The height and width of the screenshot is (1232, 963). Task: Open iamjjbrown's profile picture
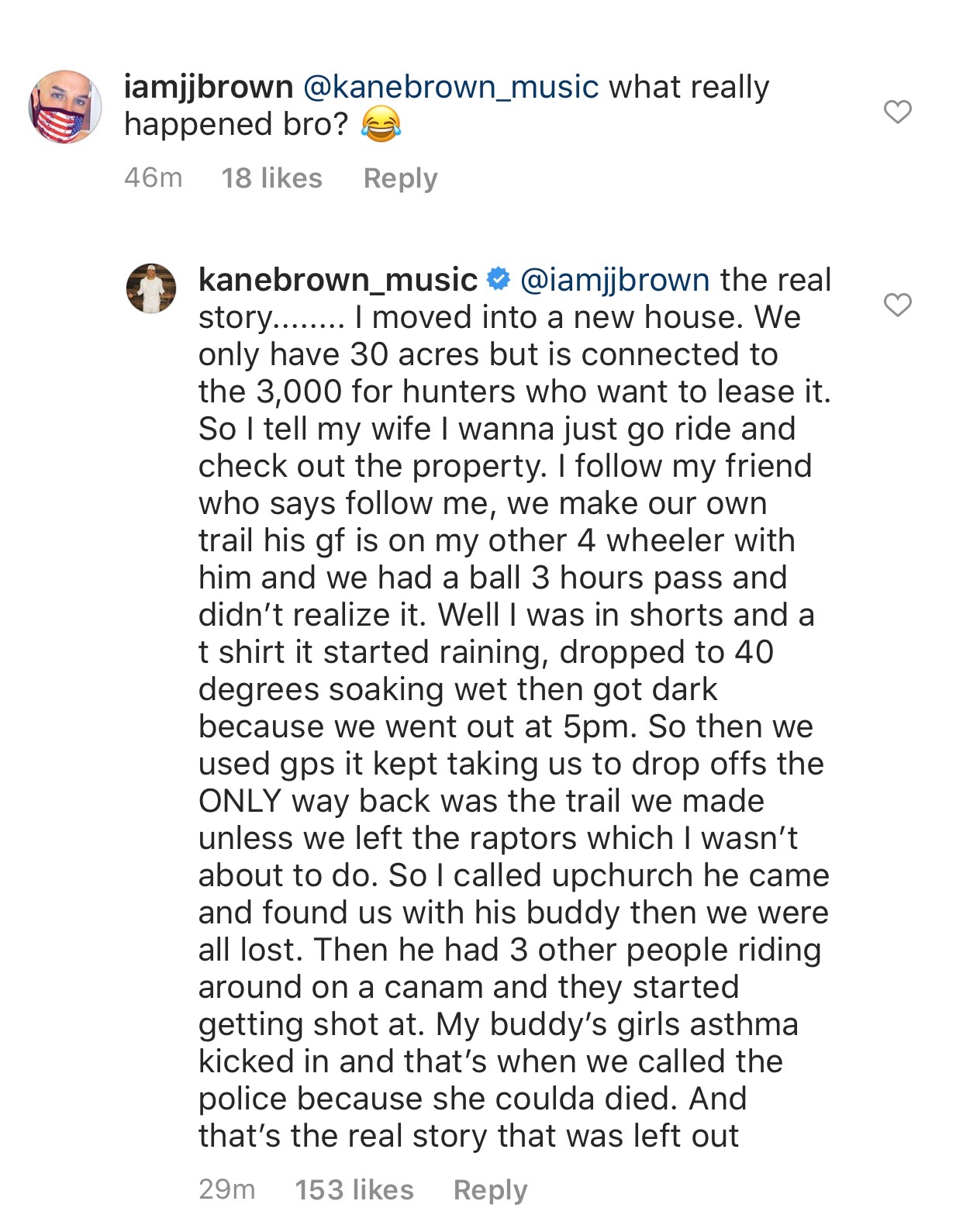pos(65,107)
